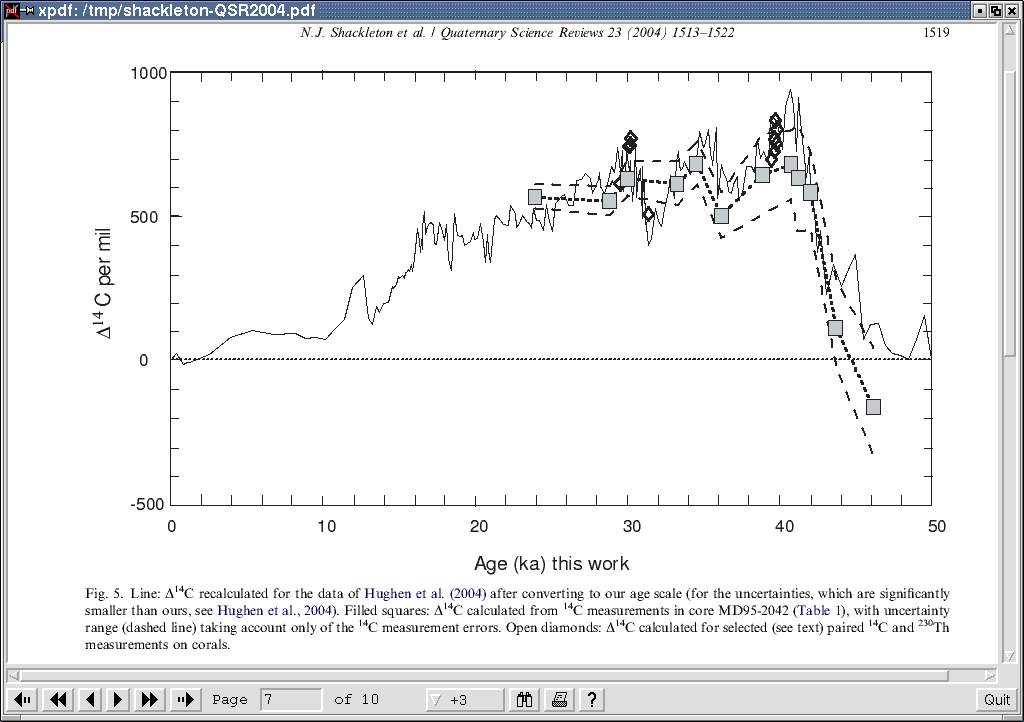The image size is (1024, 722).
Task: Click the y-axis value -500
Action: 149,504
